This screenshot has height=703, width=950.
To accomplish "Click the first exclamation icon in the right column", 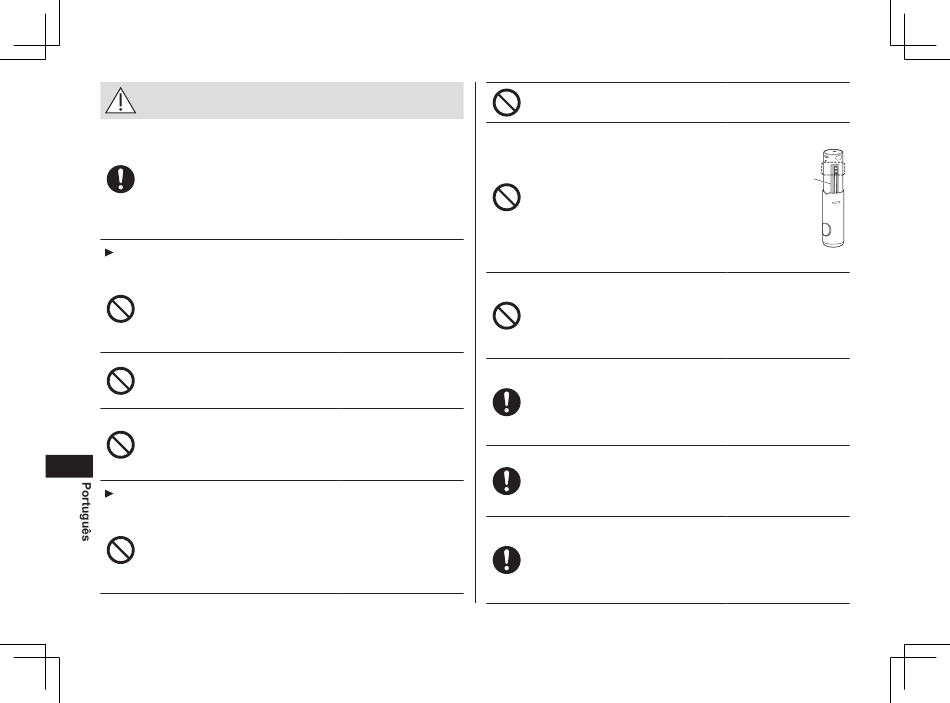I will [507, 402].
